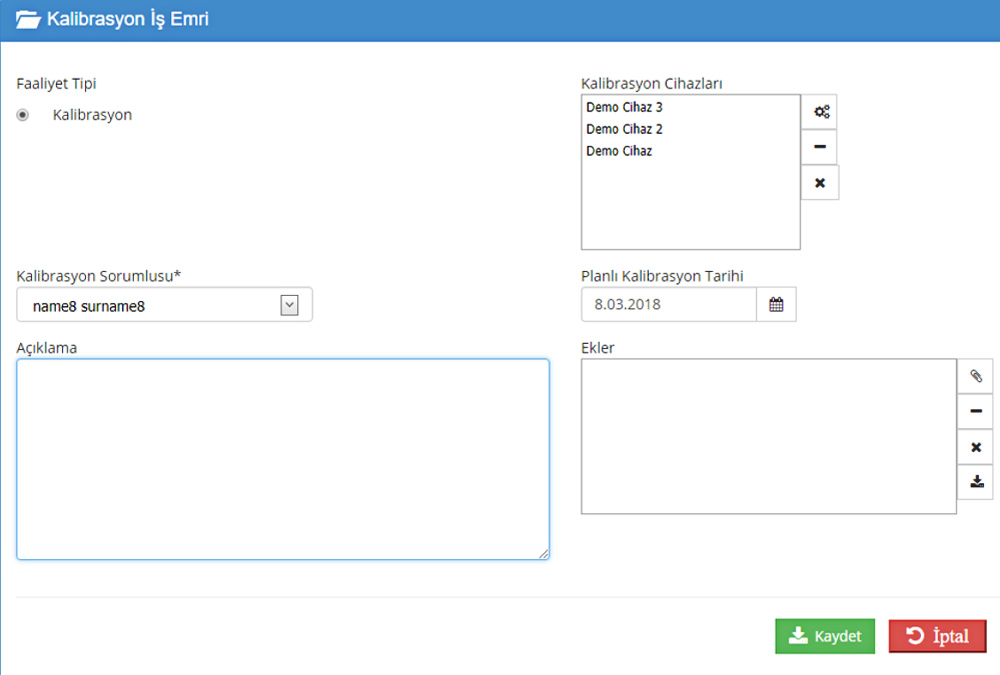Click the X button beside Kalibrasyon Cihazları list
1000x675 pixels.
820,183
